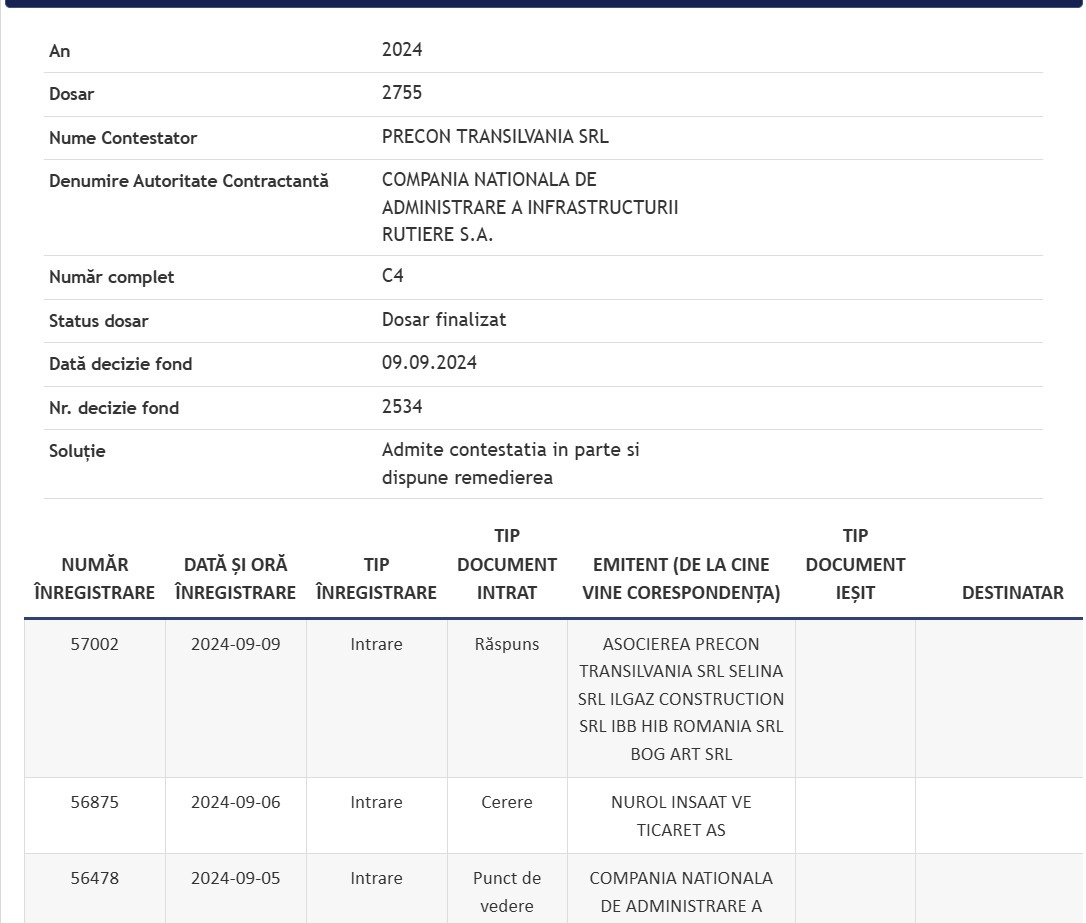Image resolution: width=1086 pixels, height=923 pixels.
Task: Click the Soluție label
Action: [x=77, y=451]
